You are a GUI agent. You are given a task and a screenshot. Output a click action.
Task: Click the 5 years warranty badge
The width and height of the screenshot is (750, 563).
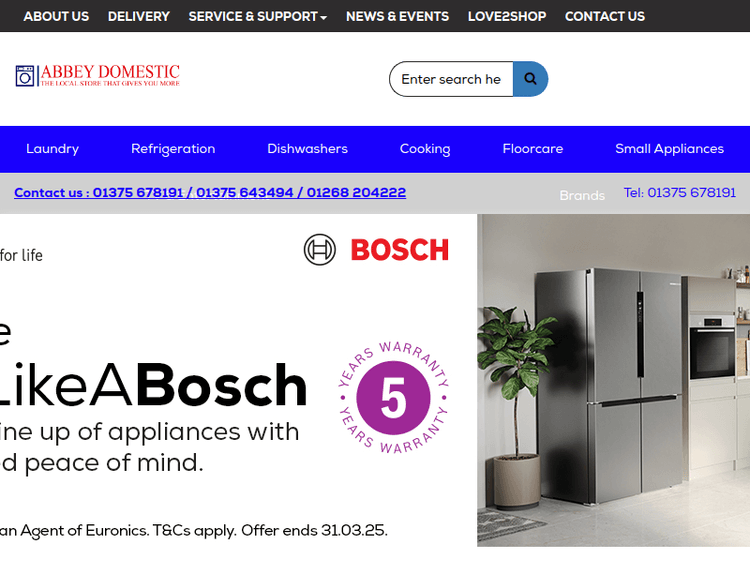coord(393,397)
